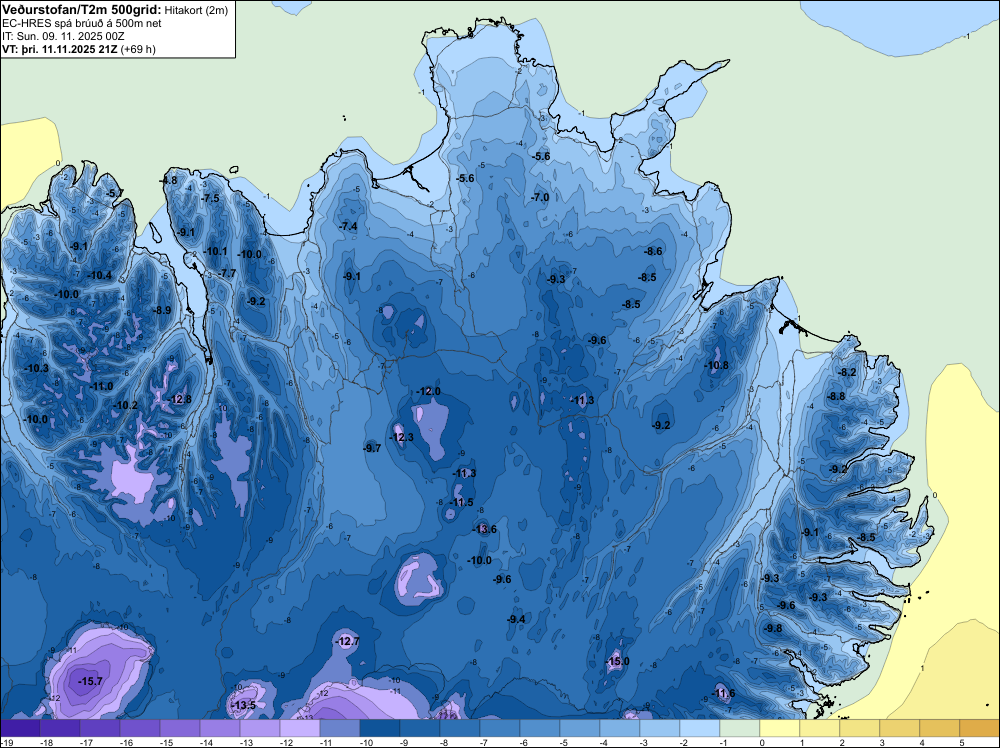Select the -10.4 temperature value

click(x=99, y=275)
